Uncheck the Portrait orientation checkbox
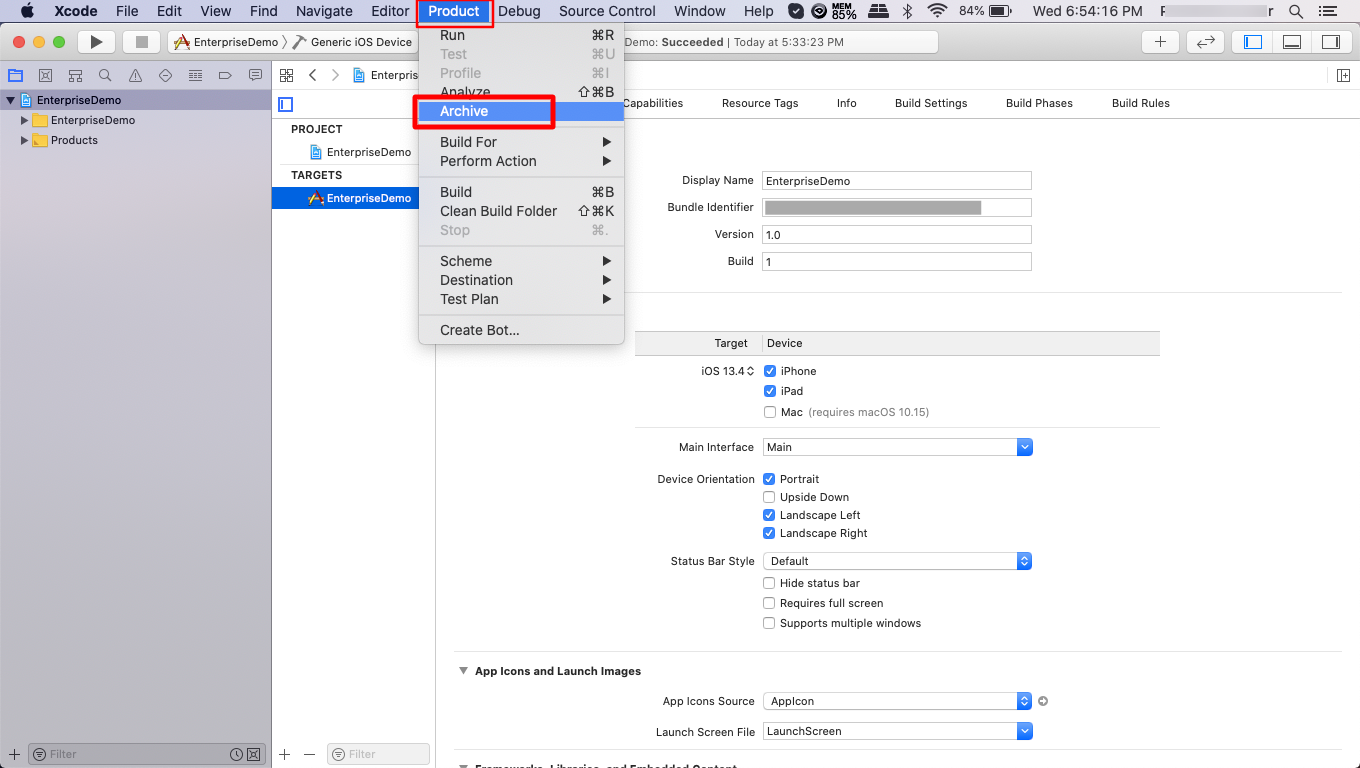 pos(769,479)
